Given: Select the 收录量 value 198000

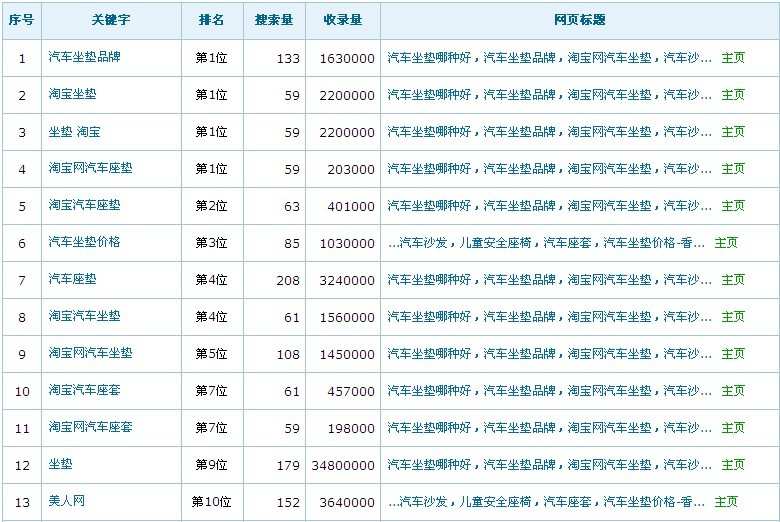Looking at the screenshot, I should click(x=351, y=428).
